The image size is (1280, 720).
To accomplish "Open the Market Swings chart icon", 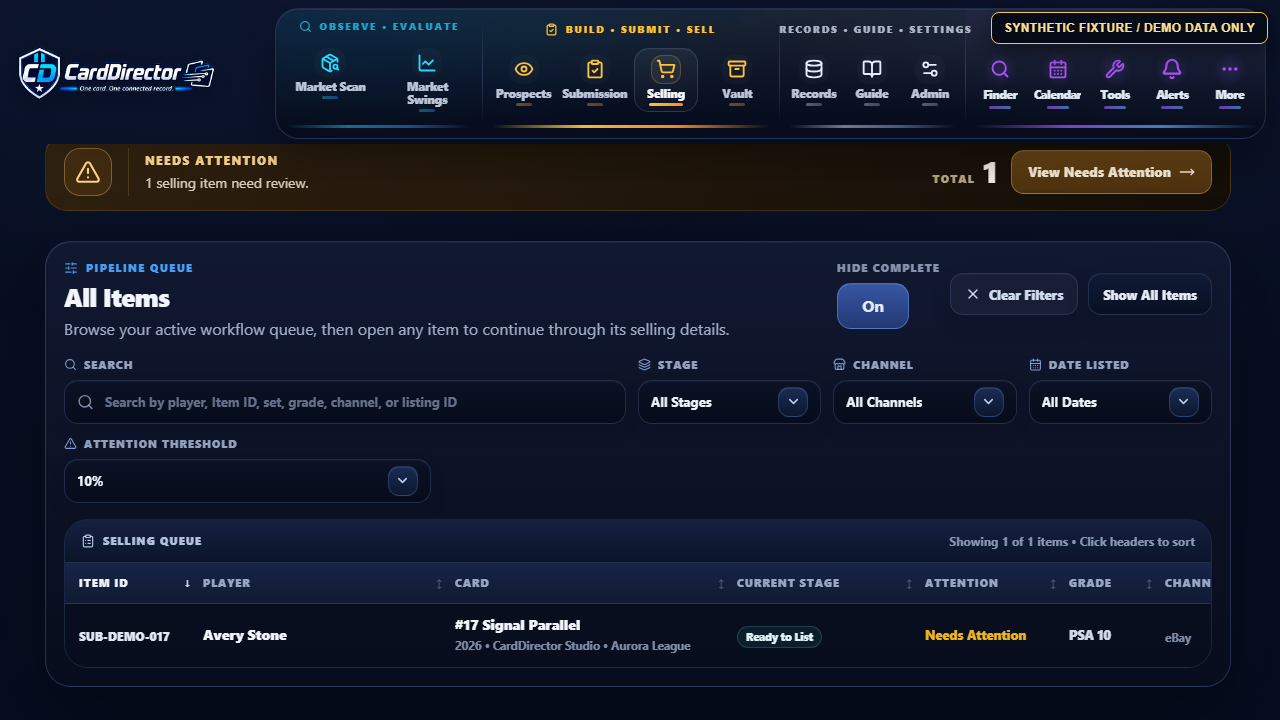I will 427,63.
